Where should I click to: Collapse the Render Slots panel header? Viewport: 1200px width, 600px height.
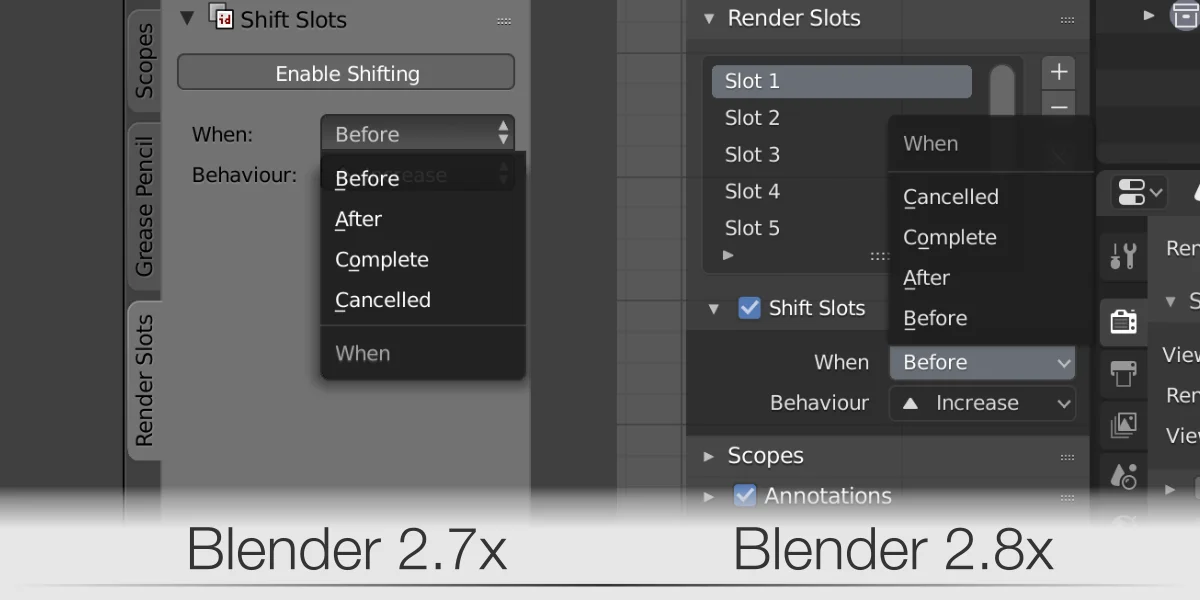[x=711, y=17]
